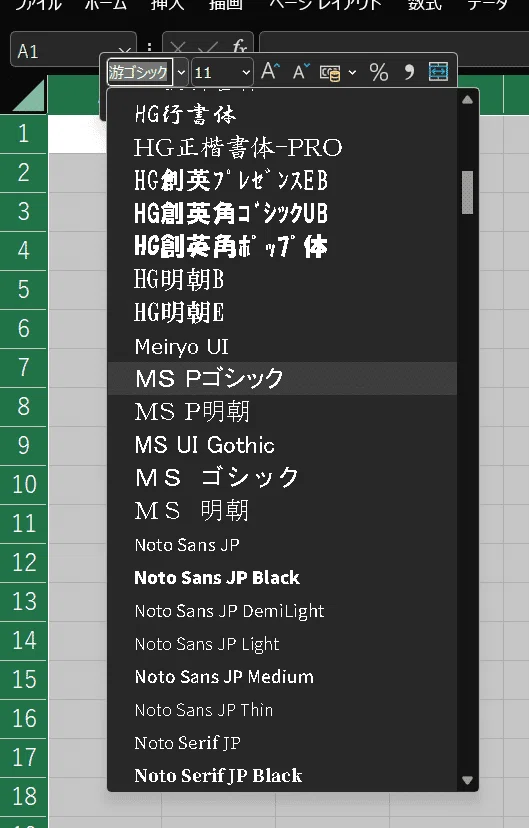Select row header 18
Viewport: 529px width, 828px height.
point(24,796)
